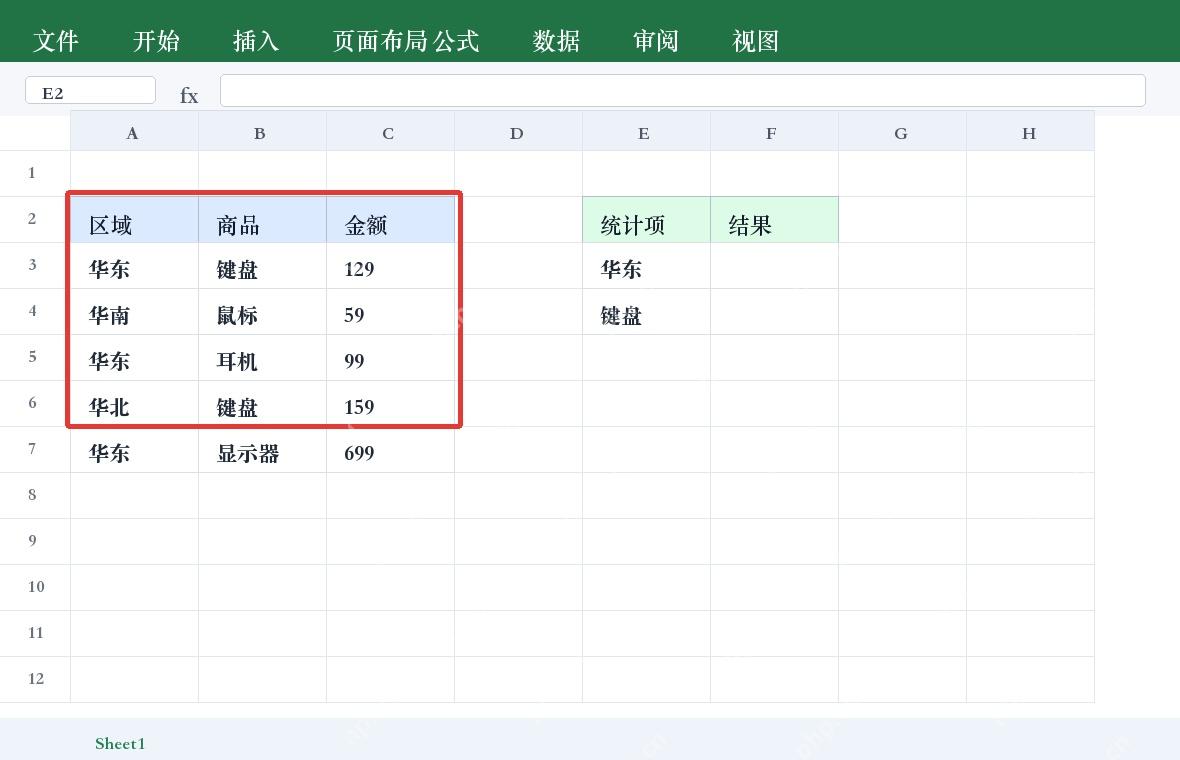Select the 显示器 cell
This screenshot has height=760, width=1180.
click(262, 449)
